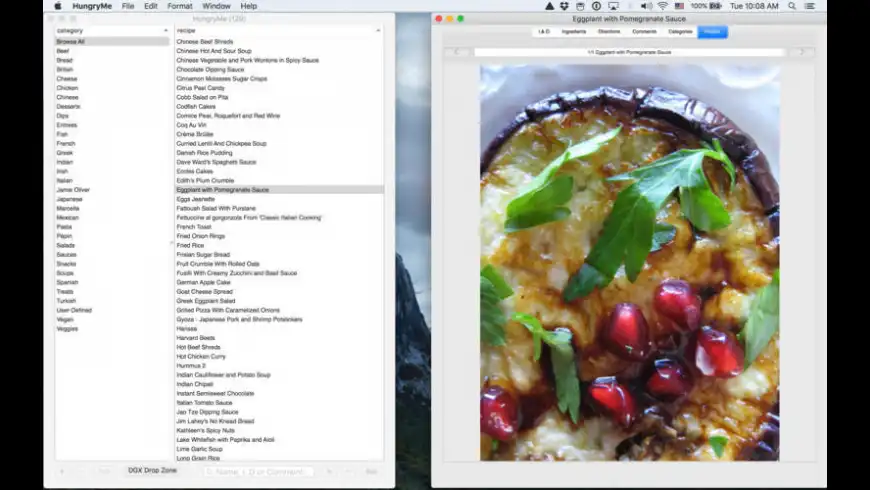Go to previous photo with left arrow
This screenshot has width=870, height=490.
(457, 52)
